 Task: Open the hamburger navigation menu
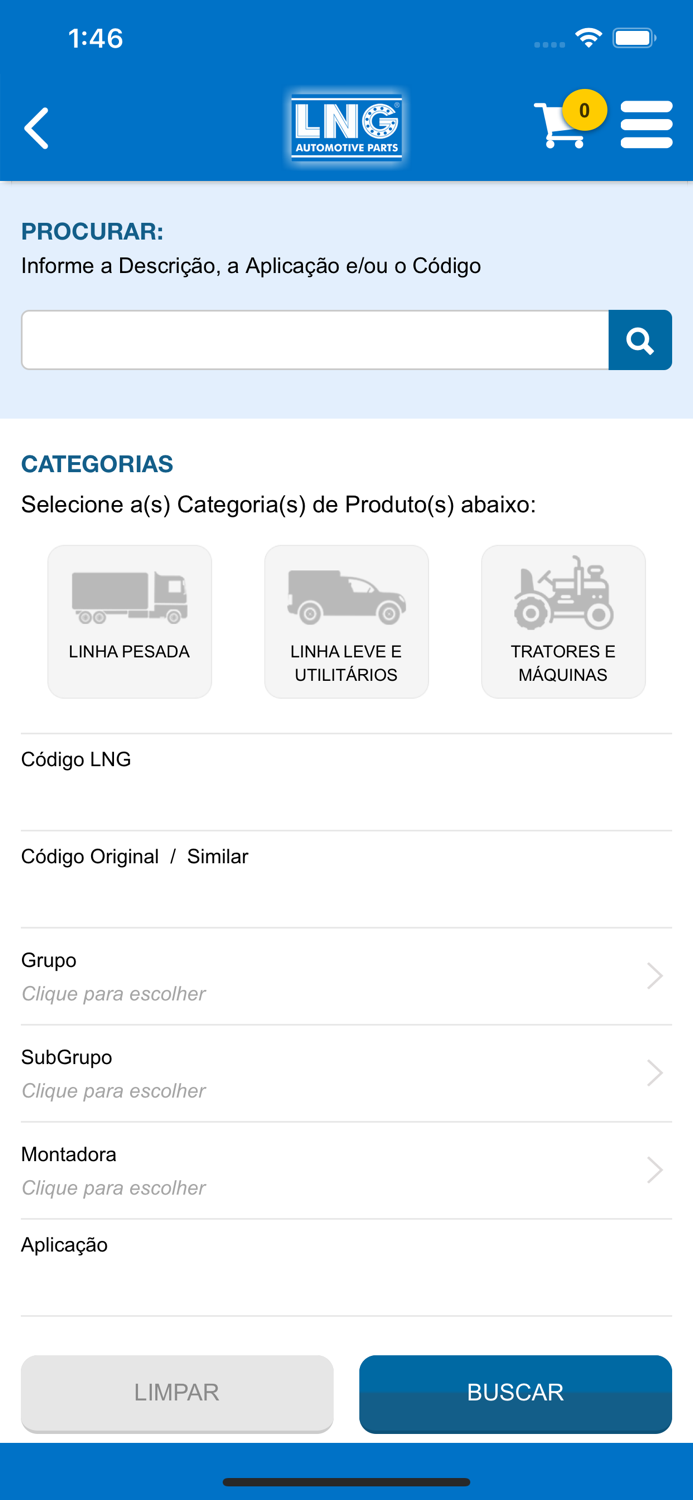(647, 124)
